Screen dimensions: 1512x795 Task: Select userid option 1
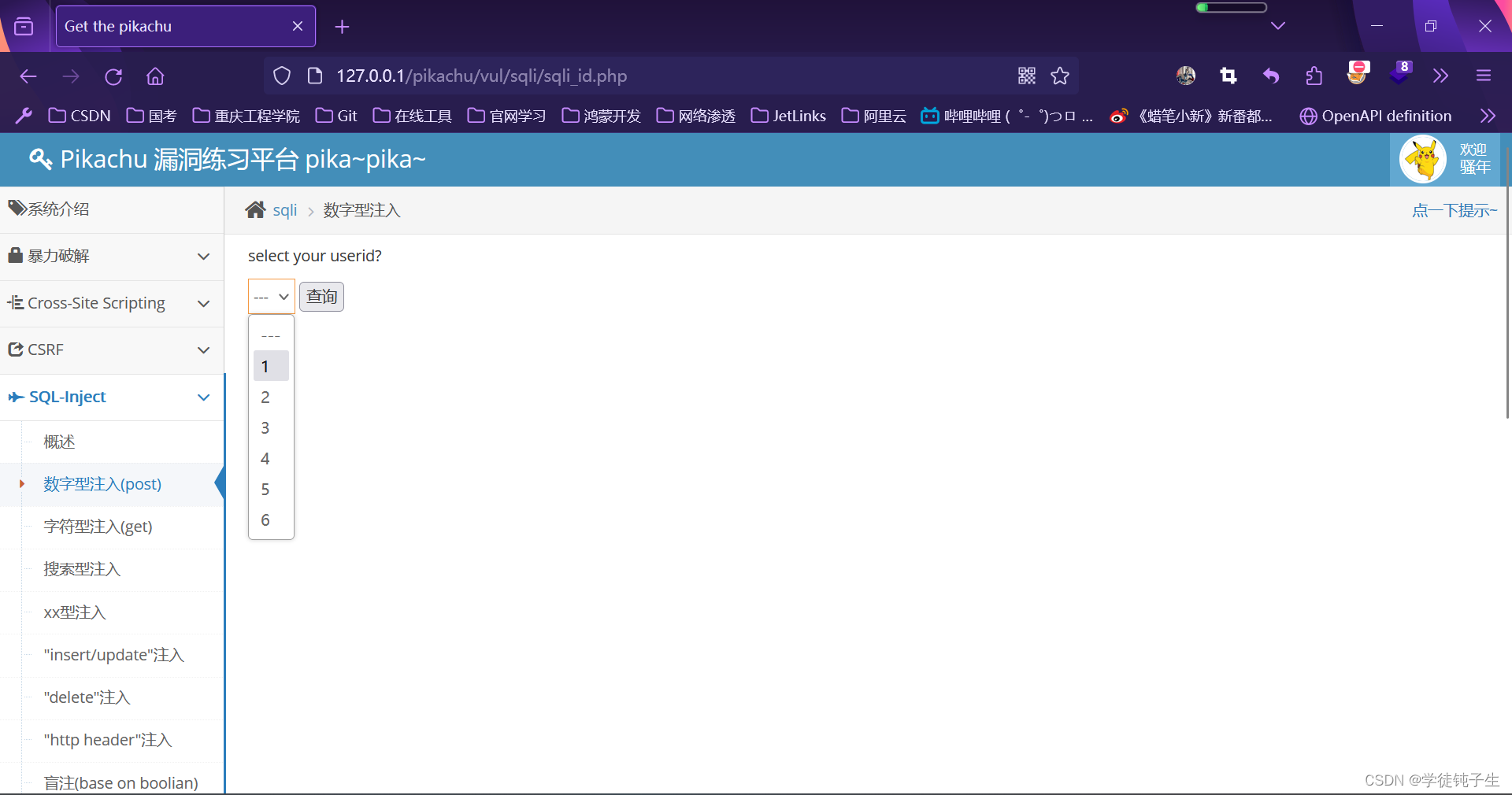pyautogui.click(x=271, y=366)
